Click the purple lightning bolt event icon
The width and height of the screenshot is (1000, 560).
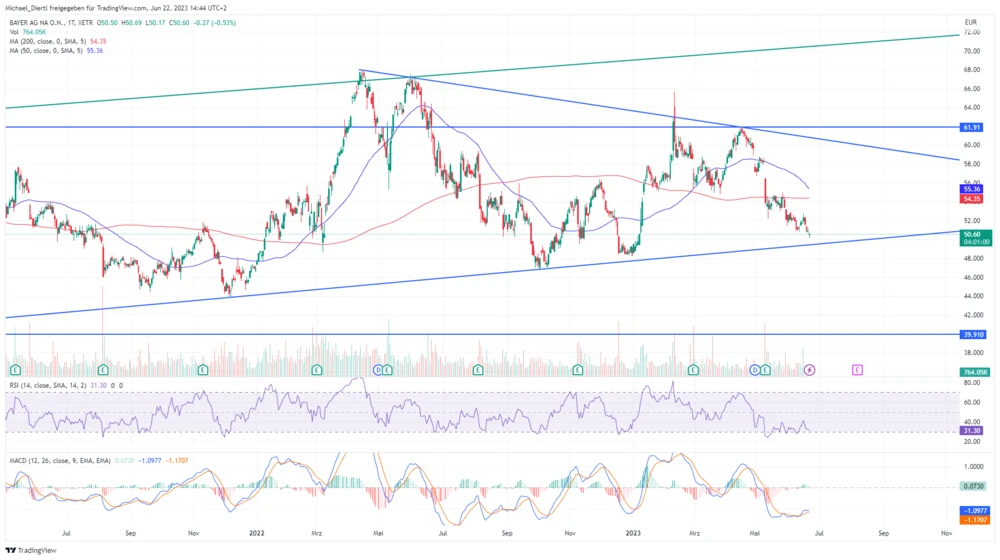[x=810, y=370]
